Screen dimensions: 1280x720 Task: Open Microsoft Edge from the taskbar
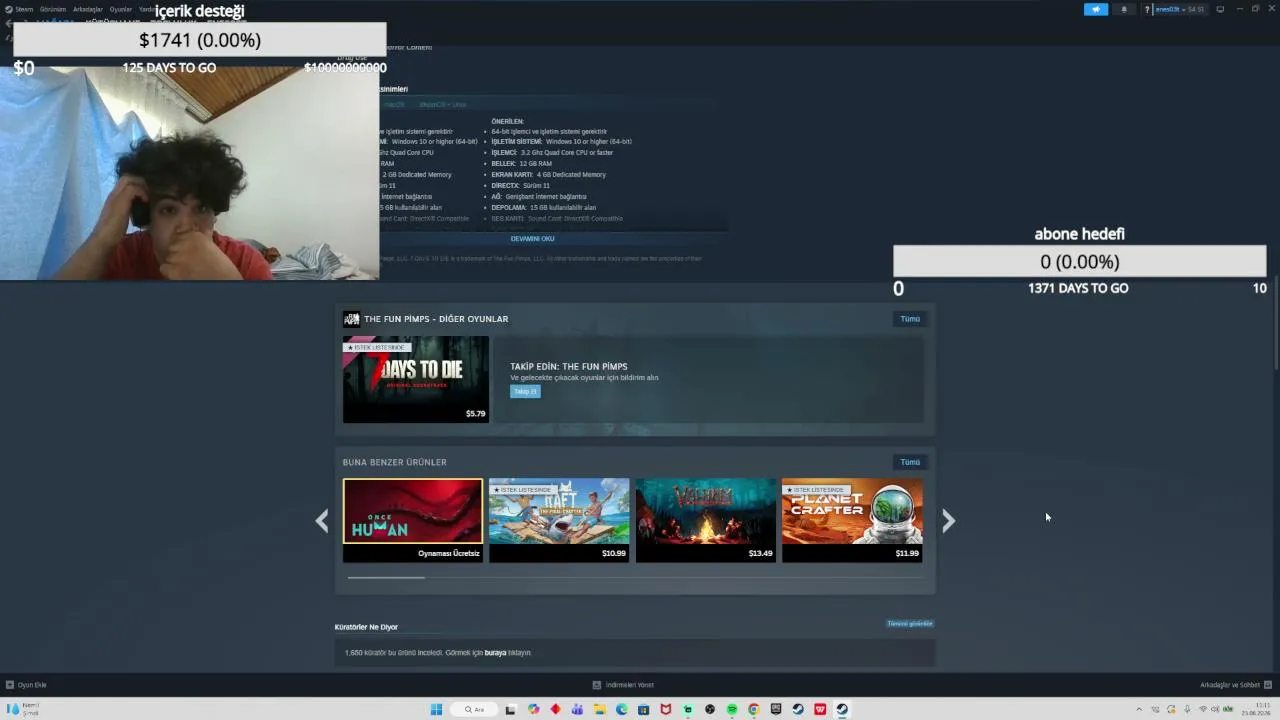tap(622, 710)
